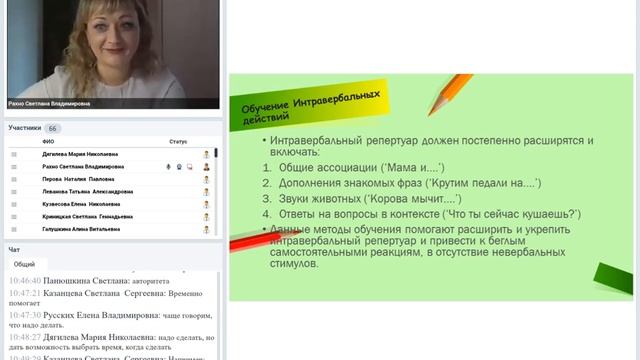Select participant Дягилева Мария Николаевна in list
The height and width of the screenshot is (360, 640).
click(80, 154)
